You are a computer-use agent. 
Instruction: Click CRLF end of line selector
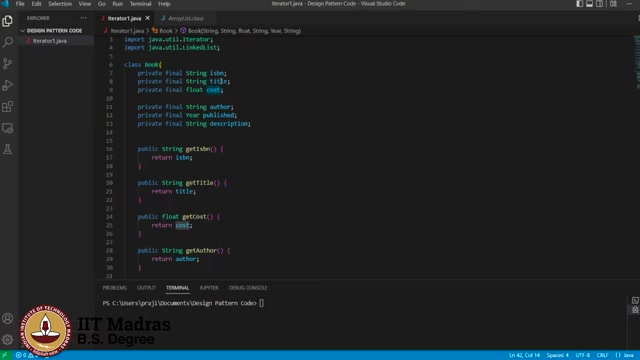602,355
